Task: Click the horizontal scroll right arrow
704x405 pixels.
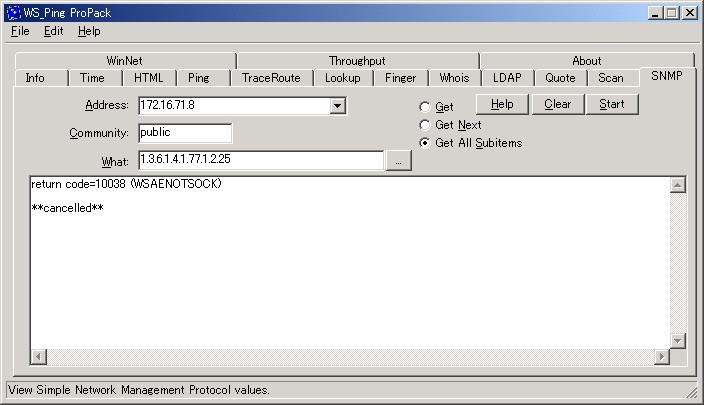Action: [661, 357]
